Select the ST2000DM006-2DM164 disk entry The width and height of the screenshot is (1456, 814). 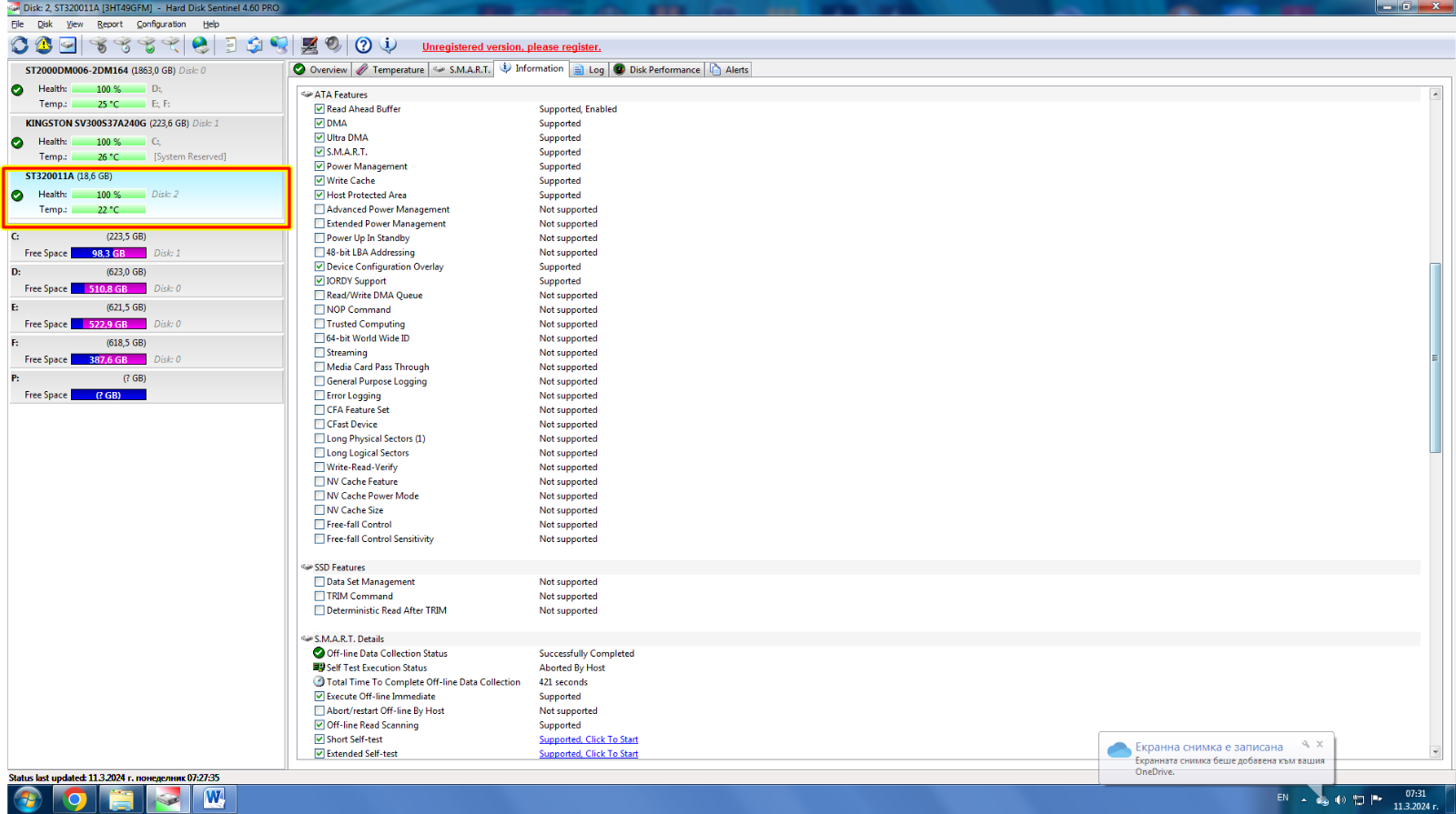(147, 87)
